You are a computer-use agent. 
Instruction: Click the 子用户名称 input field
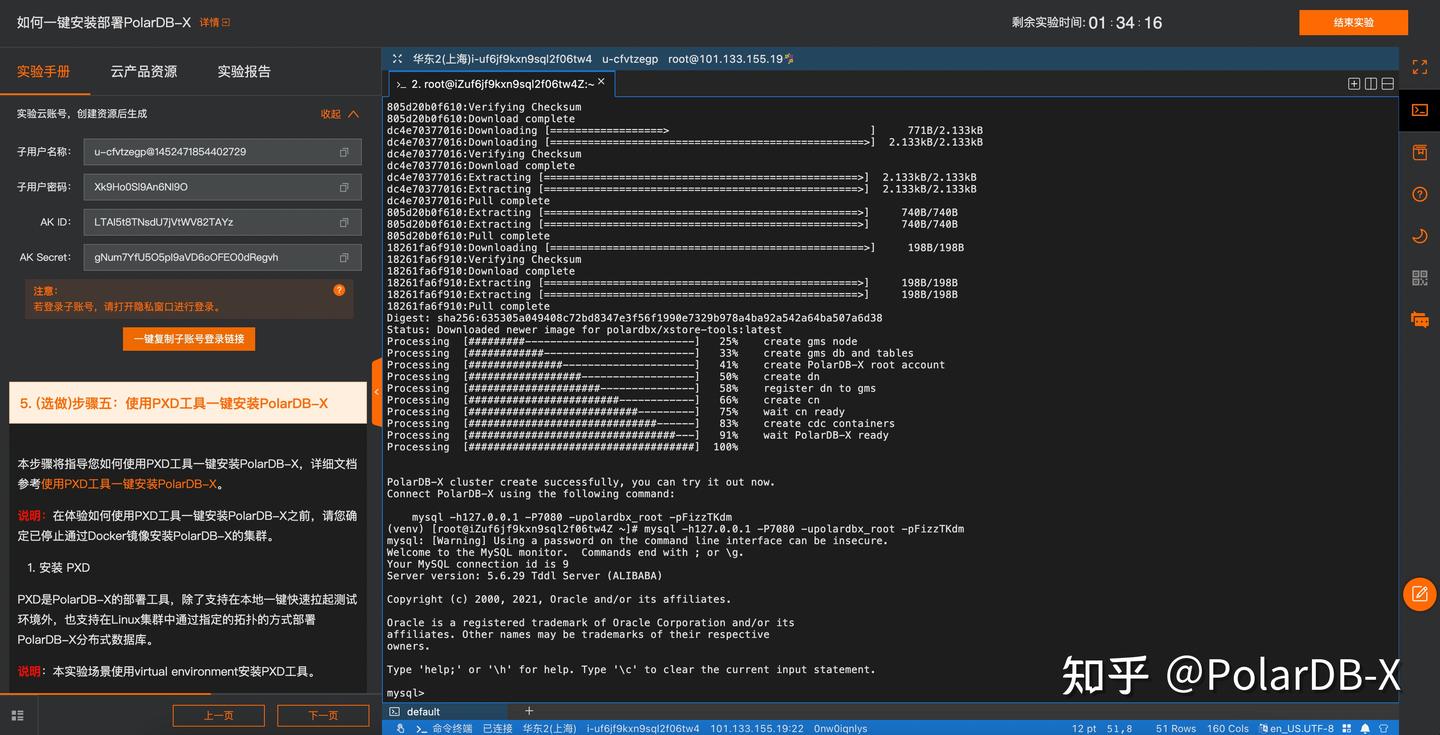(222, 152)
